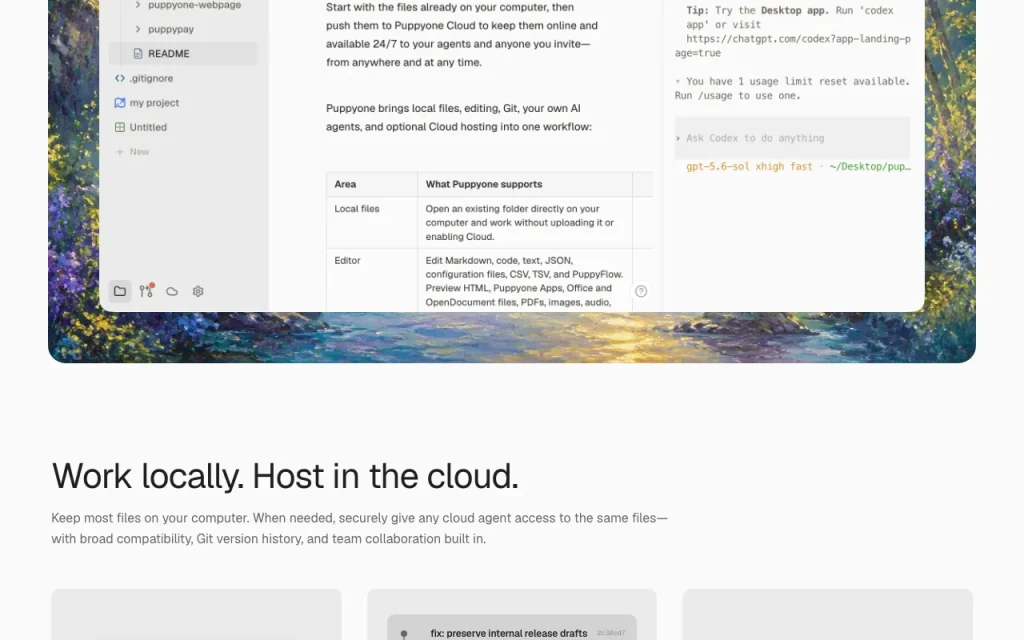This screenshot has height=640, width=1024.
Task: Click the "fix: preserve internal release drafts" commit
Action: (509, 633)
